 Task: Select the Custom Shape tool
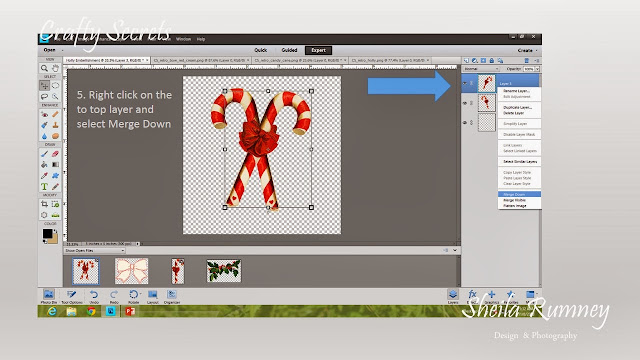pyautogui.click(x=55, y=176)
